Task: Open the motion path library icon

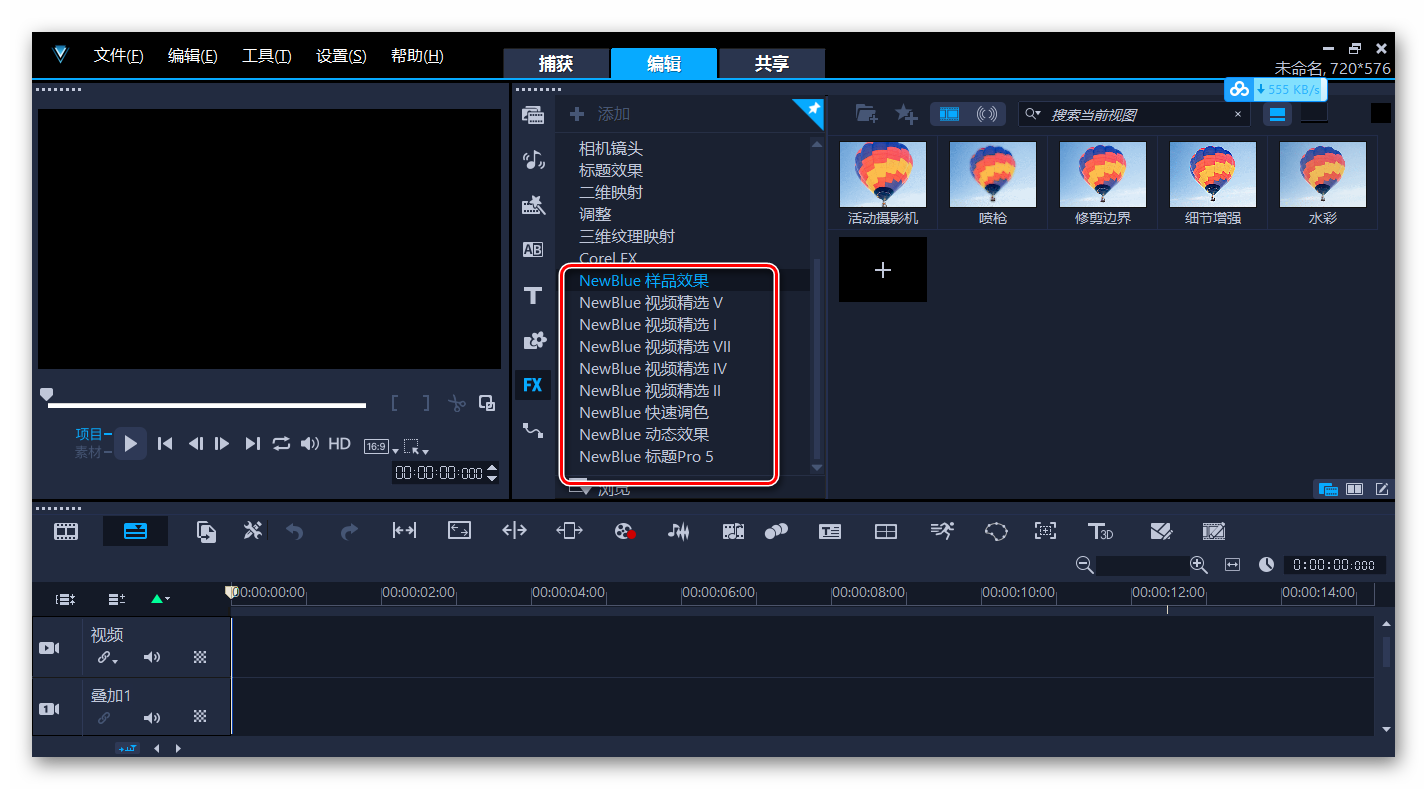Action: coord(533,430)
